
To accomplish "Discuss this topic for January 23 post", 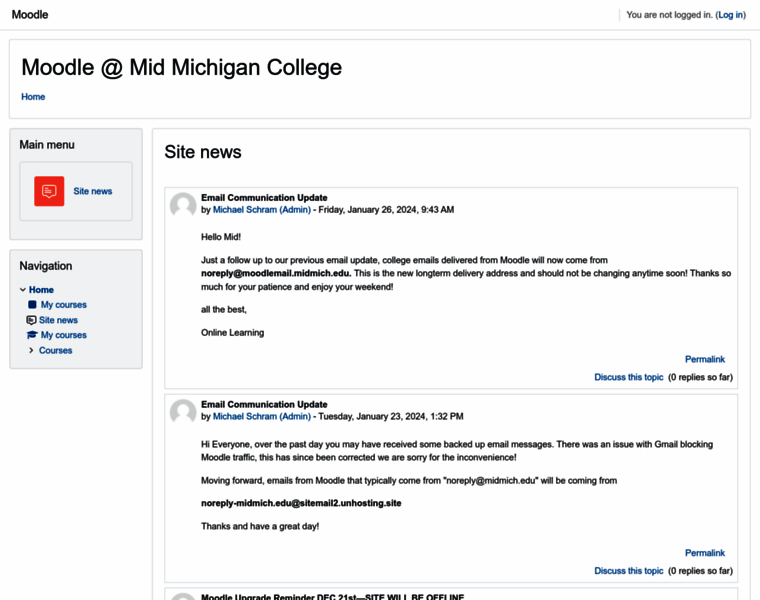I will click(629, 571).
